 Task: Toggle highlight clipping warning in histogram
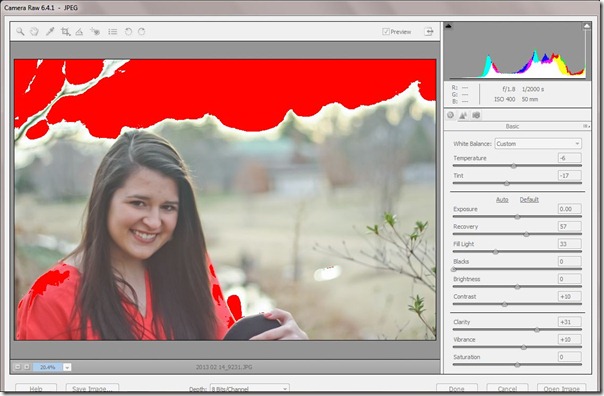[x=586, y=26]
